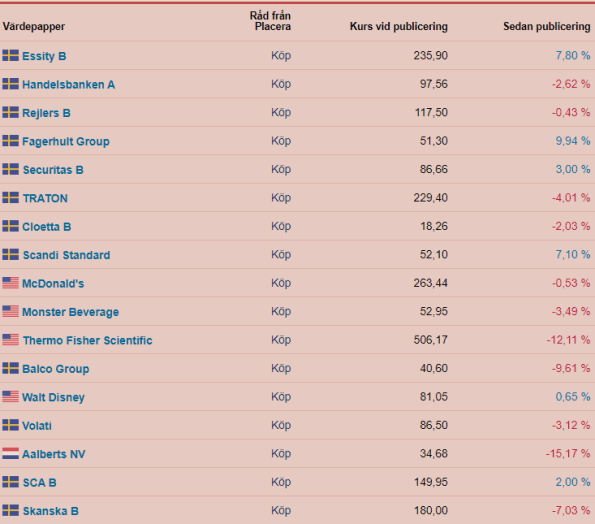
Task: Click the Swedish flag beside SCA B
Action: coord(10,482)
